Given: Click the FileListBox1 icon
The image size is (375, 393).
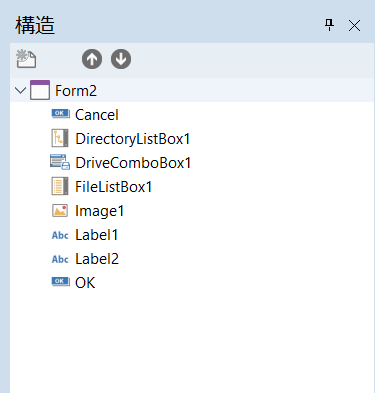Looking at the screenshot, I should pyautogui.click(x=60, y=186).
